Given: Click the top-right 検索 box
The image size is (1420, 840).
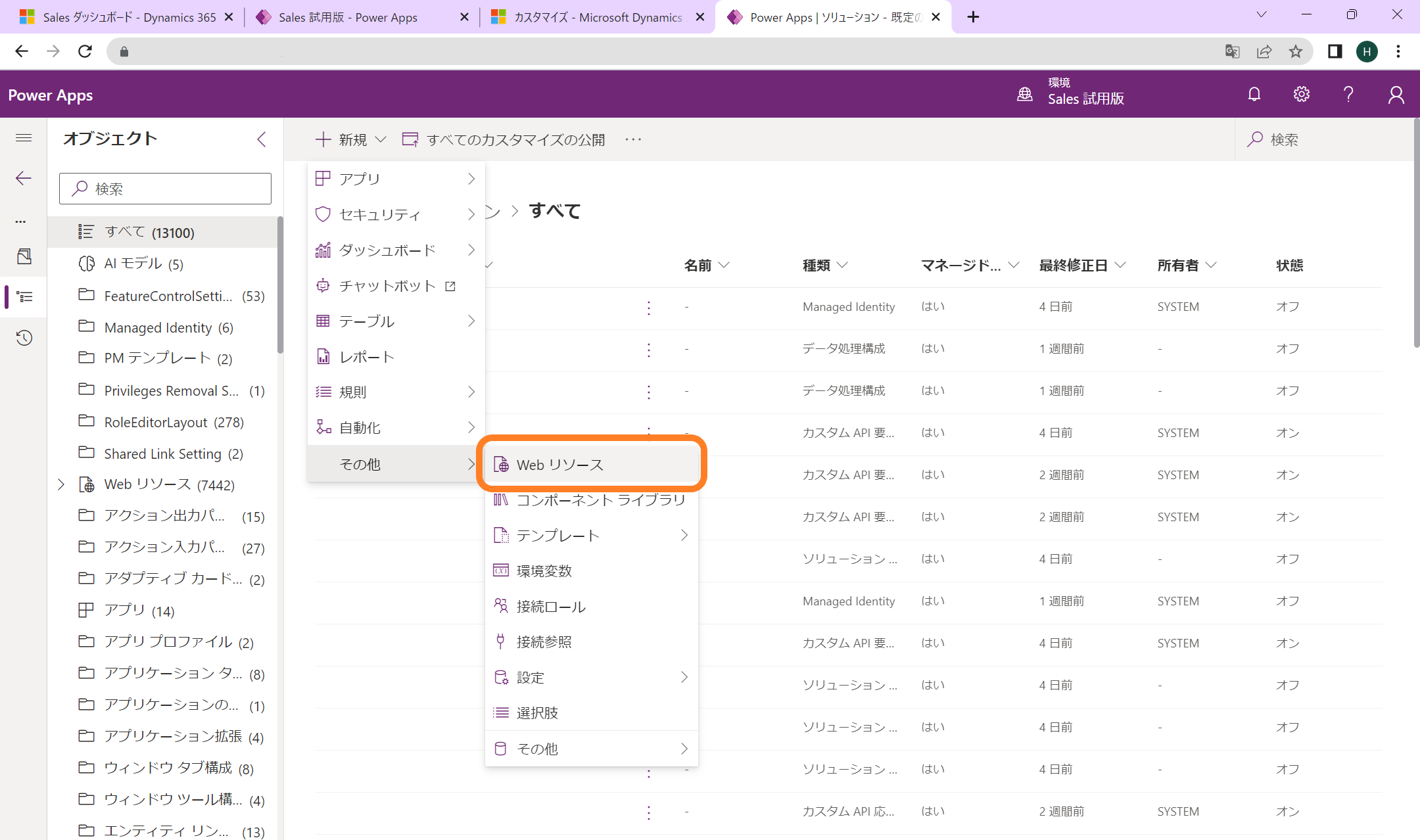Looking at the screenshot, I should pyautogui.click(x=1324, y=139).
